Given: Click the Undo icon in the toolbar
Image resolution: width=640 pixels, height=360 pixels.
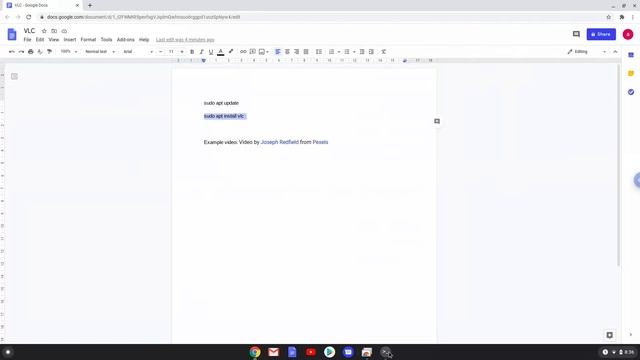Looking at the screenshot, I should [11, 52].
